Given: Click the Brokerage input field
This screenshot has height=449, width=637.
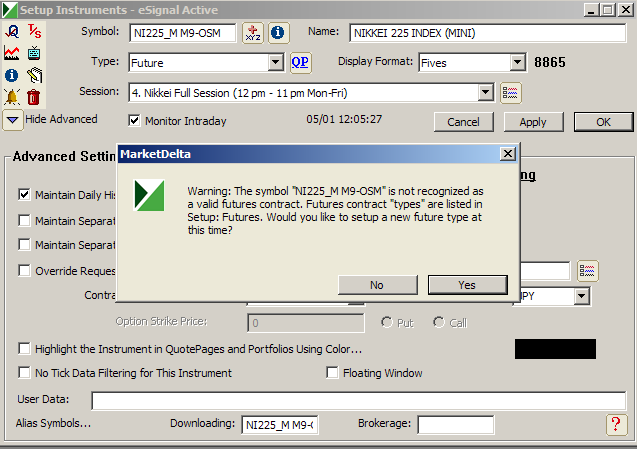Looking at the screenshot, I should pos(456,425).
